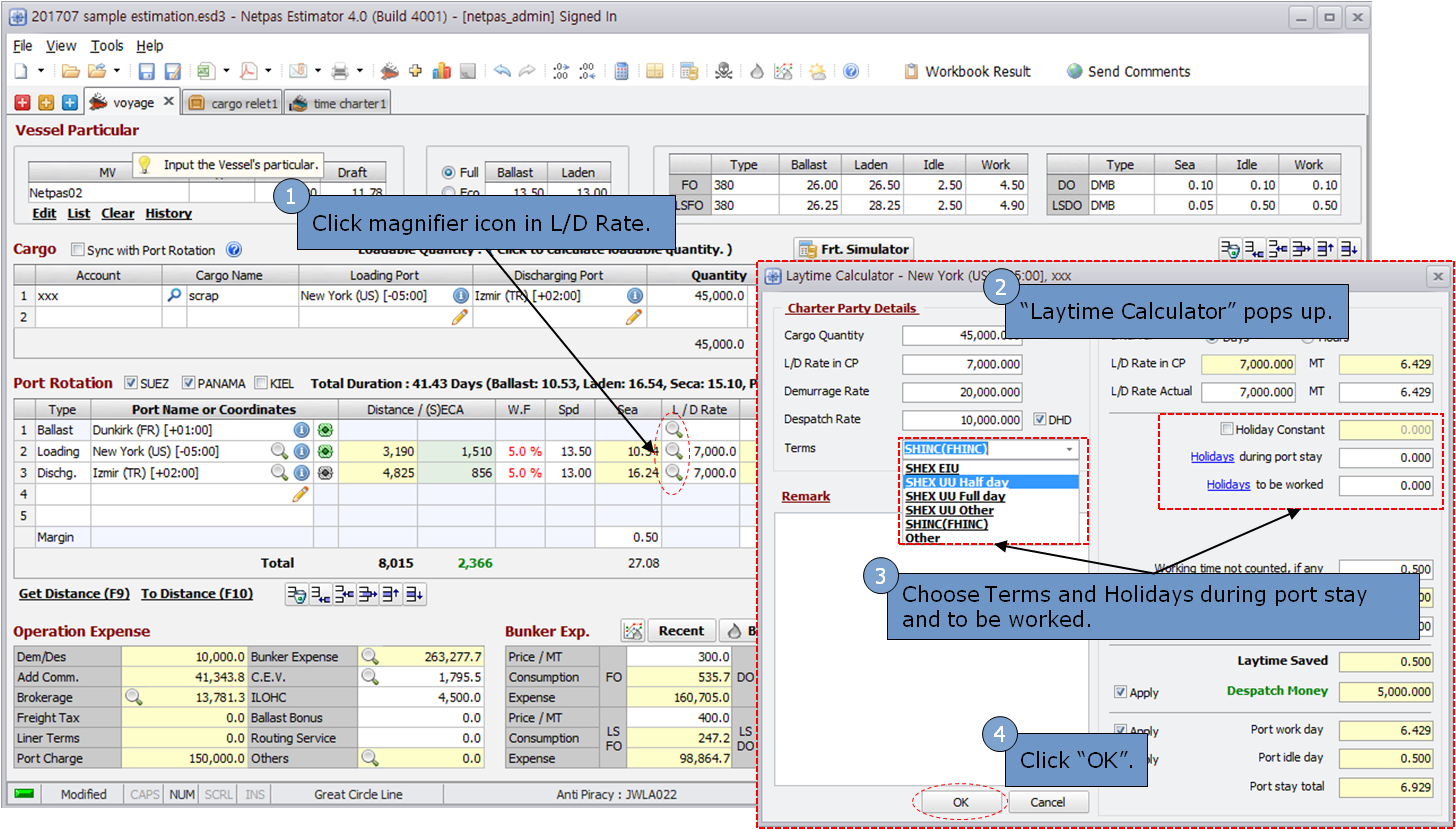Click magnifier icon in New York L/D Rate
Viewport: 1456px width, 830px height.
click(x=675, y=451)
